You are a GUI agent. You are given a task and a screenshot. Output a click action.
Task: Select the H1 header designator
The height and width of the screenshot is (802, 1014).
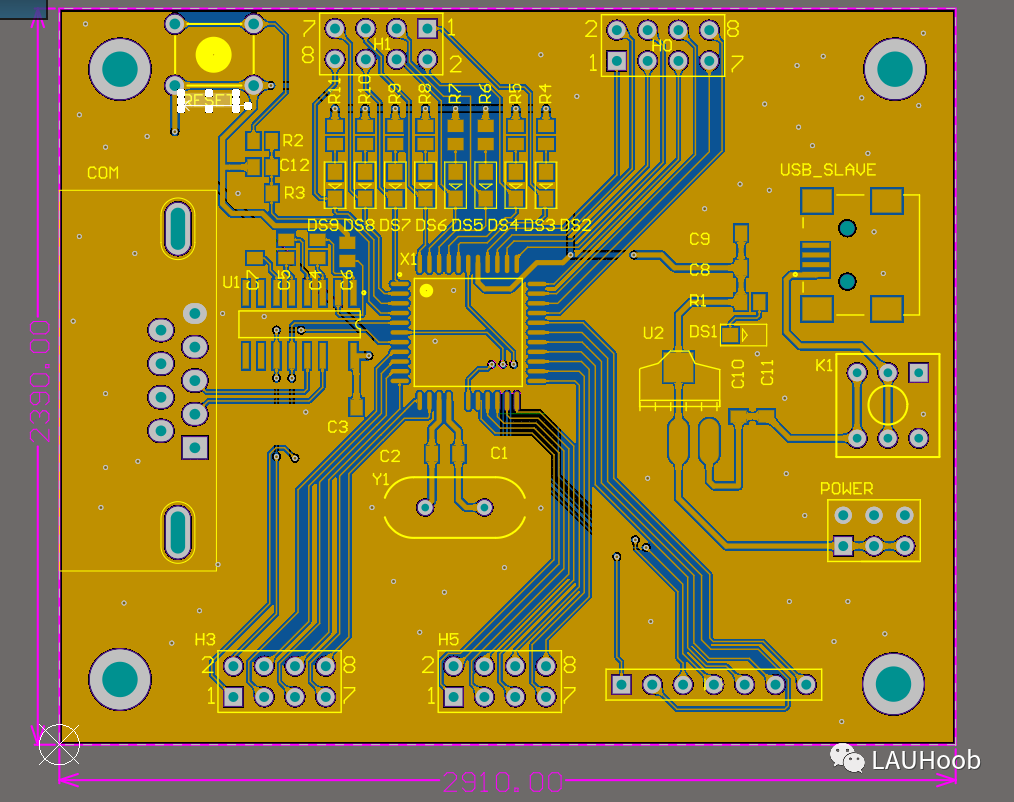pos(382,44)
